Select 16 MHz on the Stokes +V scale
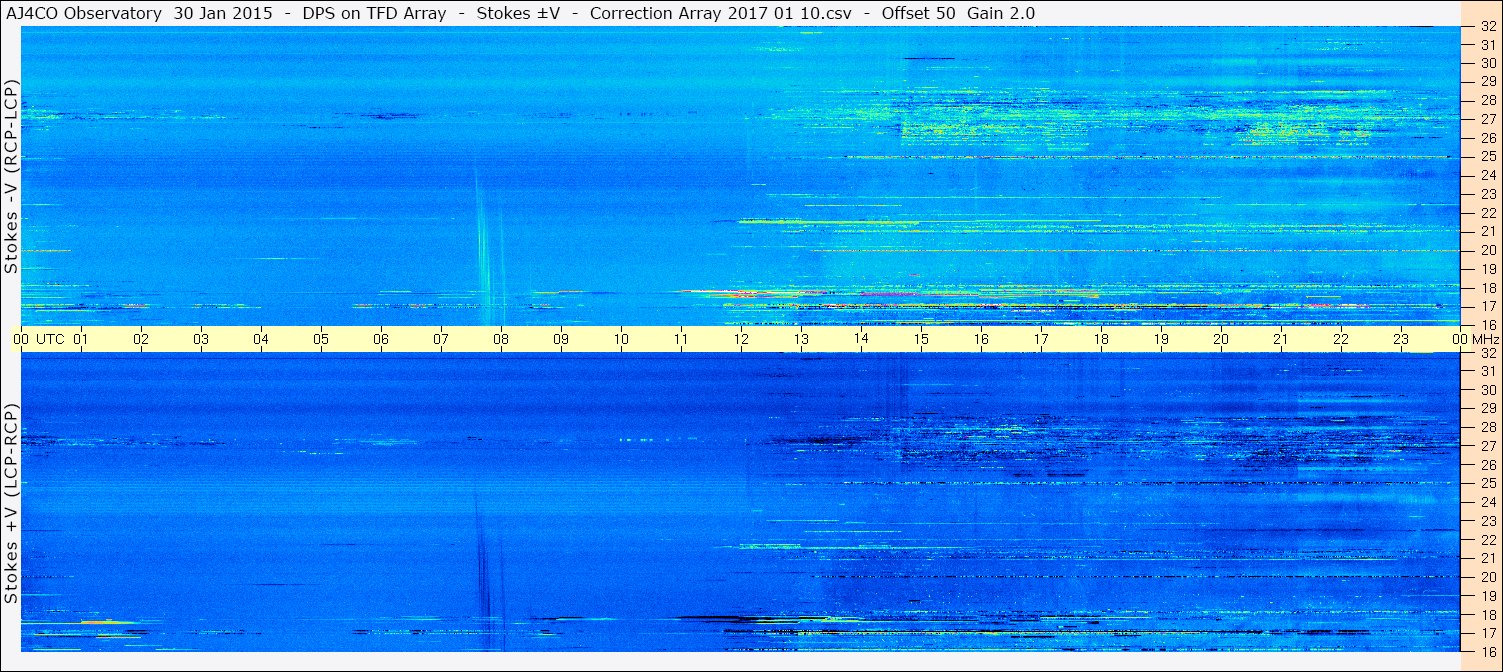This screenshot has width=1503, height=672. click(x=1487, y=651)
